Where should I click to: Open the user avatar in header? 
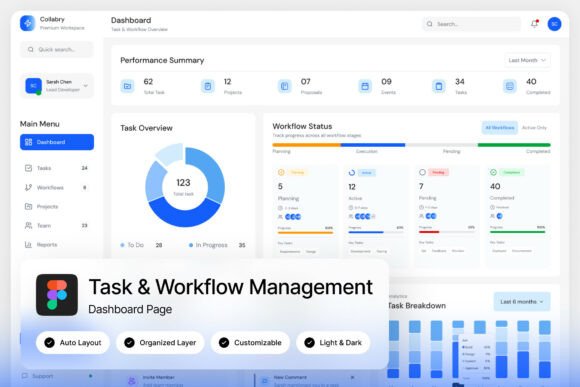pyautogui.click(x=554, y=24)
